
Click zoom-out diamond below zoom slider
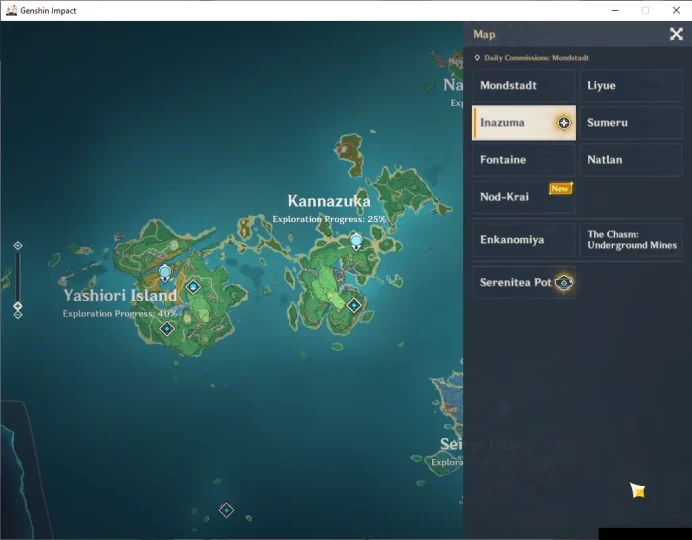[18, 315]
